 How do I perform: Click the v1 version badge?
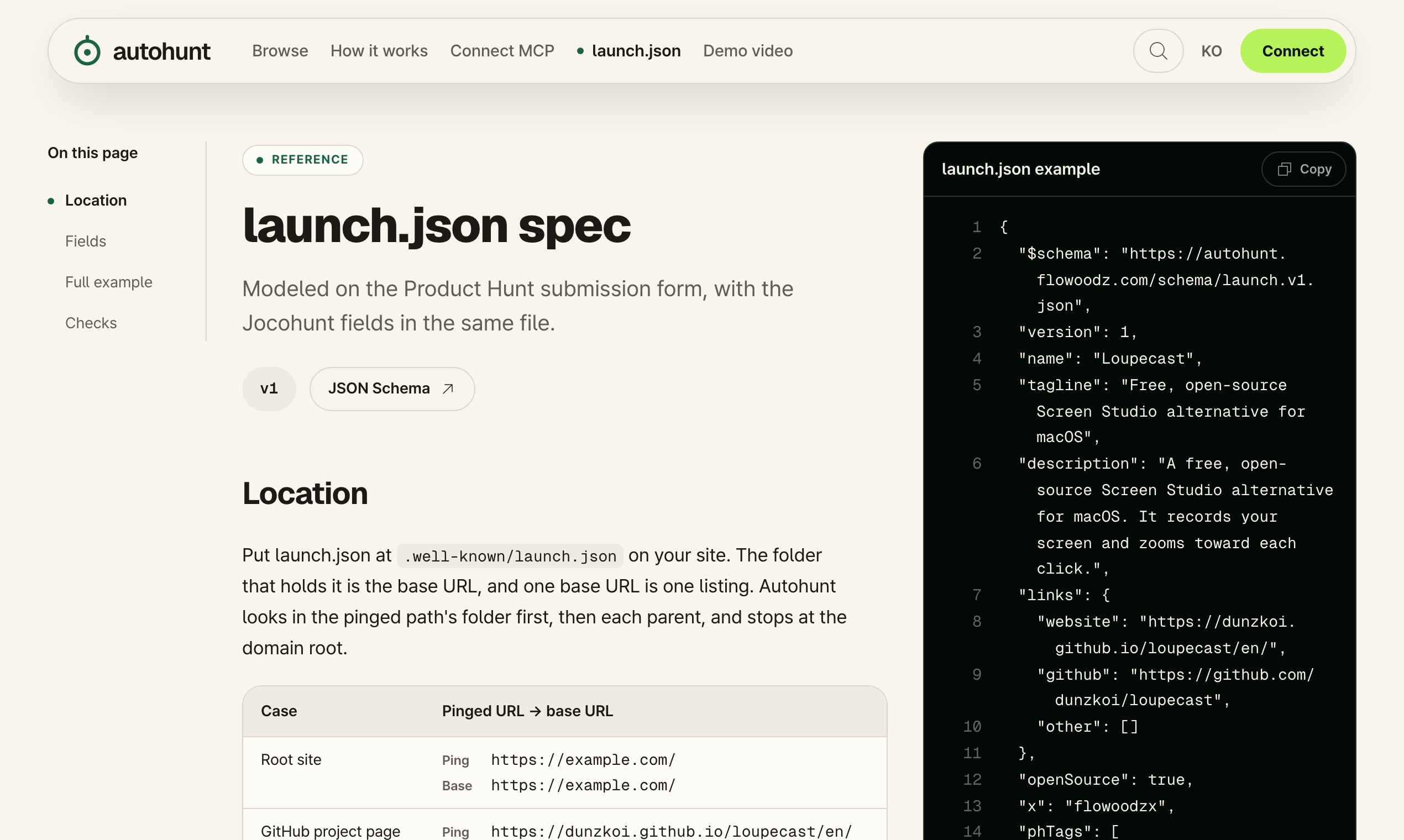(x=269, y=389)
